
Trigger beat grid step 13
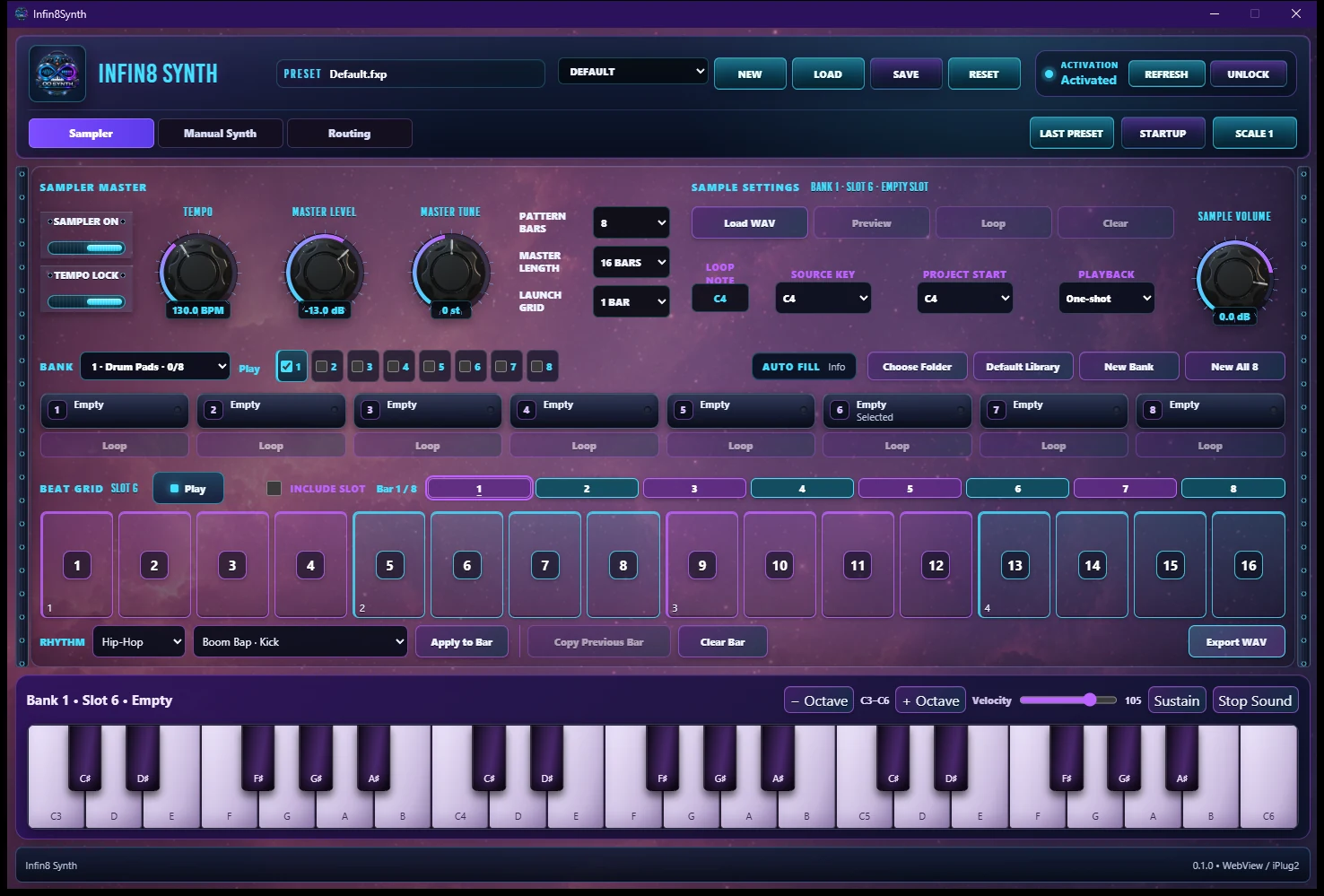tap(1015, 565)
